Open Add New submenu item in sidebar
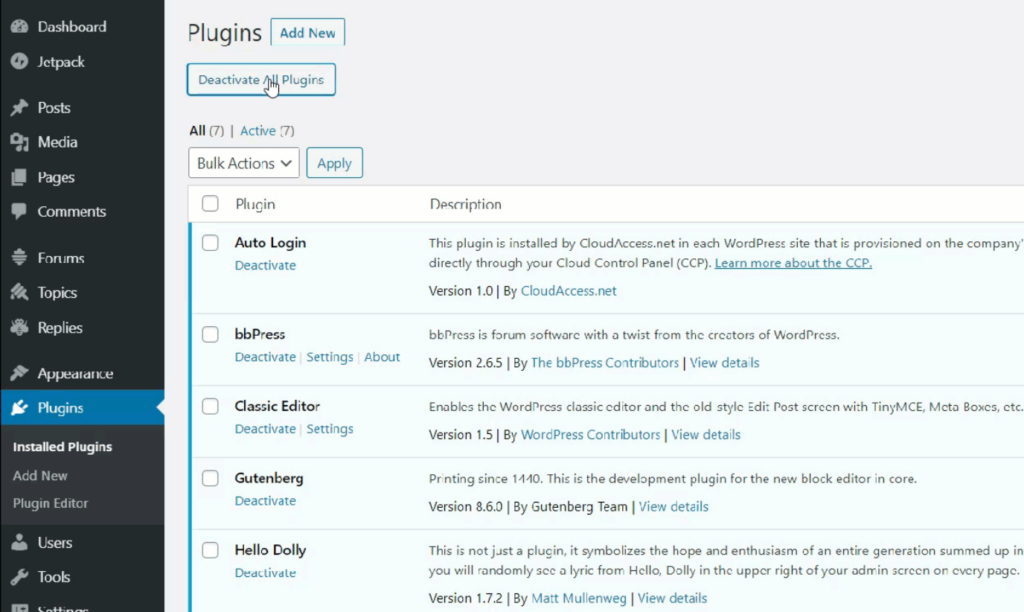 pyautogui.click(x=40, y=475)
